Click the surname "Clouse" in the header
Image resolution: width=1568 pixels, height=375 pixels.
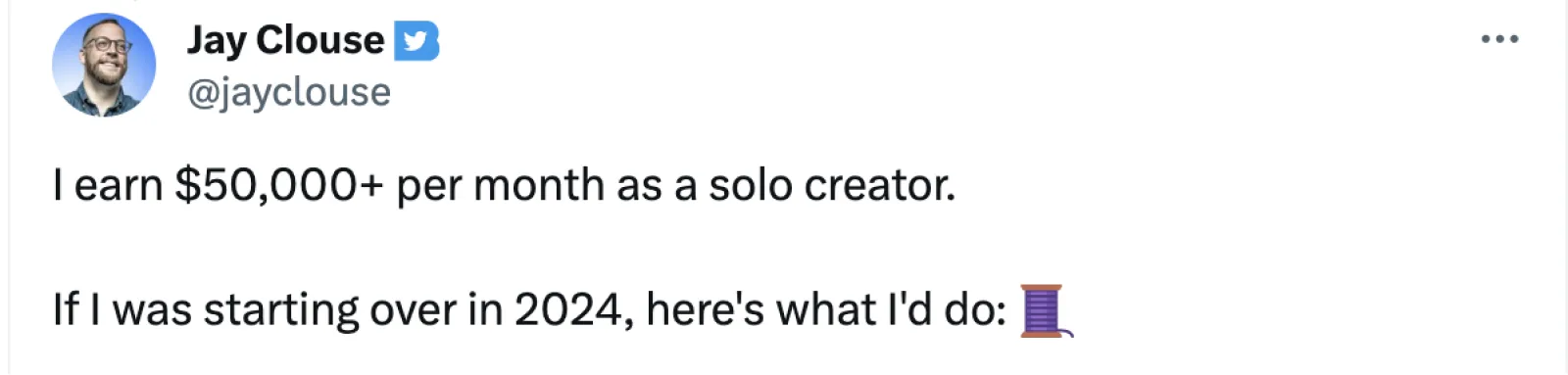coord(320,40)
